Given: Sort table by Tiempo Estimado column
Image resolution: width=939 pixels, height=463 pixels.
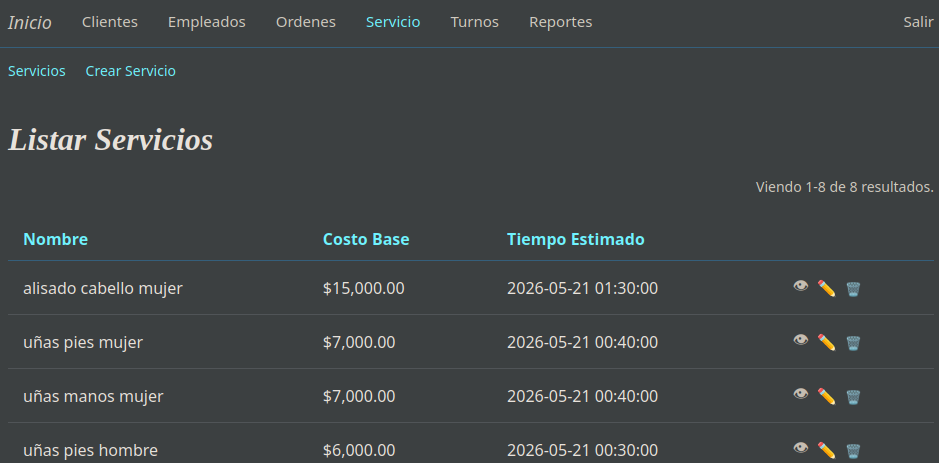Looking at the screenshot, I should (x=575, y=240).
